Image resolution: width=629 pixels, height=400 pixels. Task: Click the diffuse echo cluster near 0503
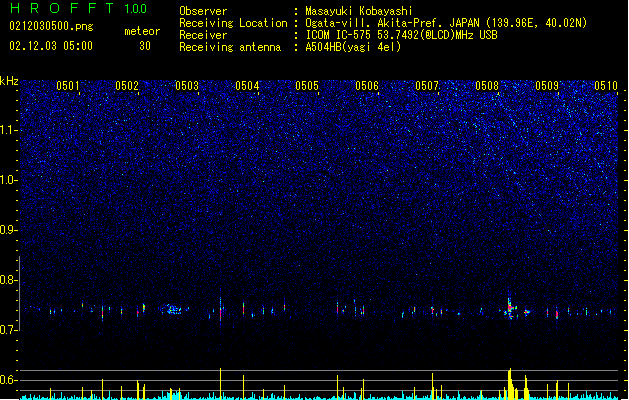[x=174, y=309]
